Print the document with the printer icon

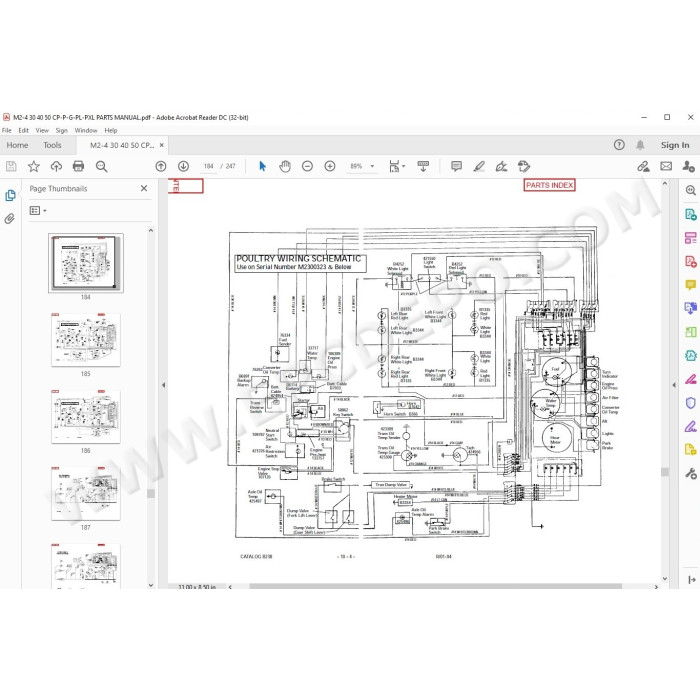coord(79,167)
